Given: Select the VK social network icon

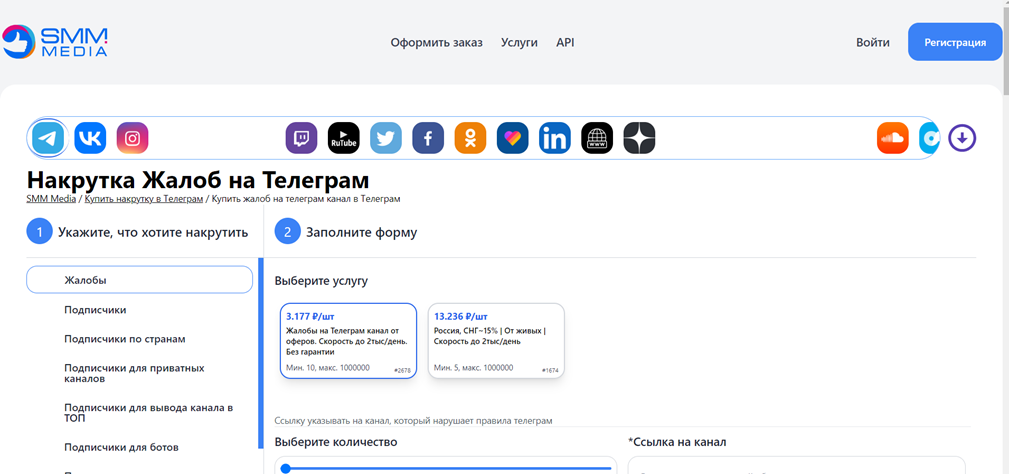Looking at the screenshot, I should [90, 138].
